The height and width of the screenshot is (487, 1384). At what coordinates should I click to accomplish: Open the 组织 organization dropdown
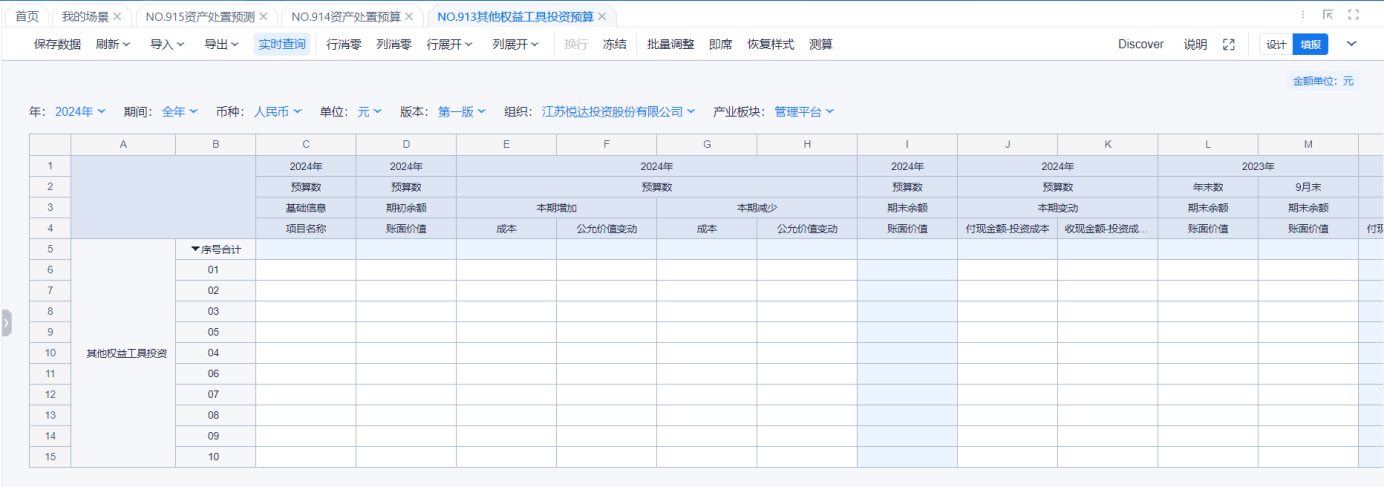618,112
